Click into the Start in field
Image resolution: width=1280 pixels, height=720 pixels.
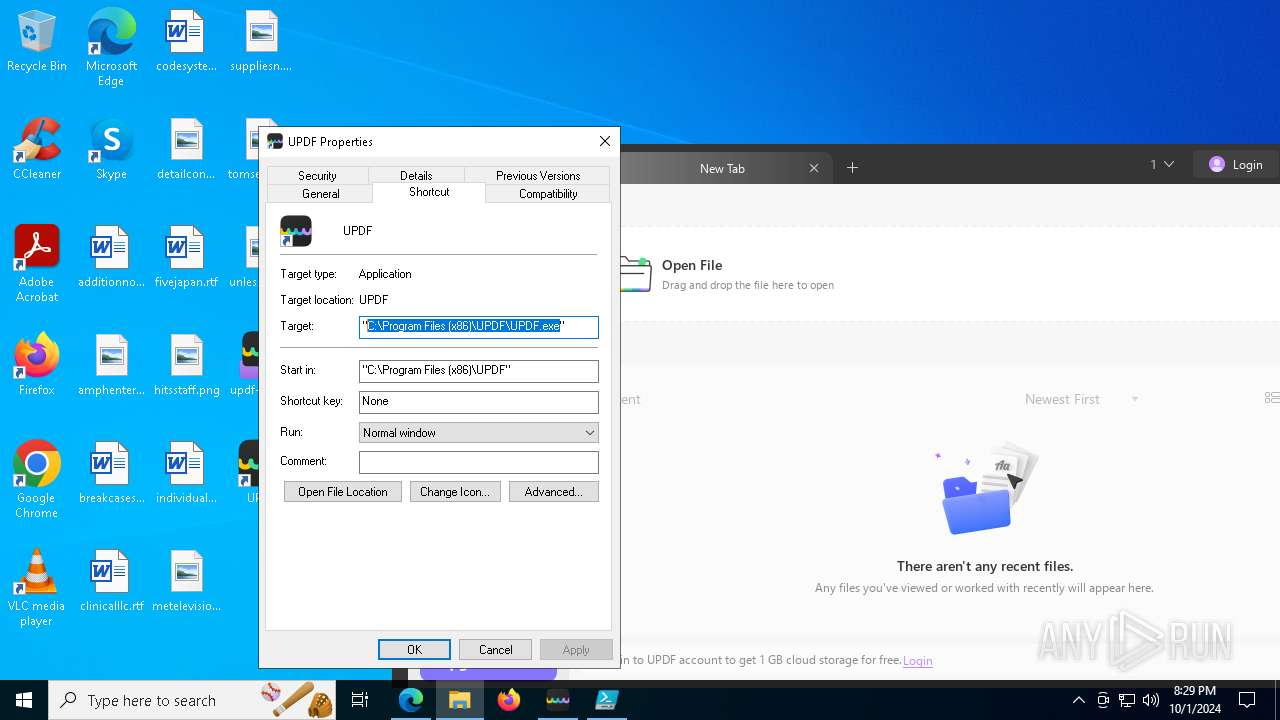click(x=479, y=371)
